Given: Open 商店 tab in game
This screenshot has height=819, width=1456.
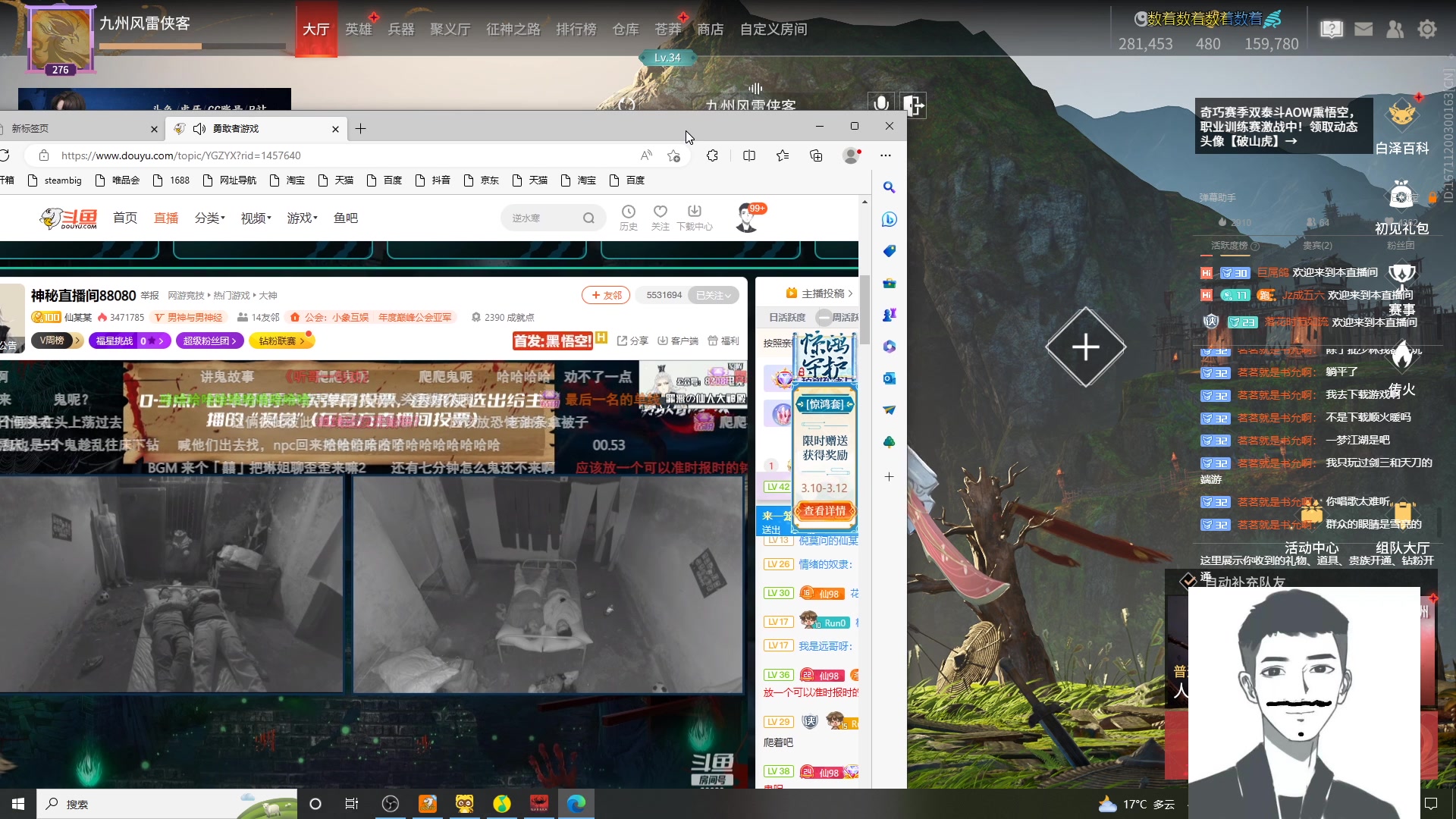Looking at the screenshot, I should coord(711,30).
